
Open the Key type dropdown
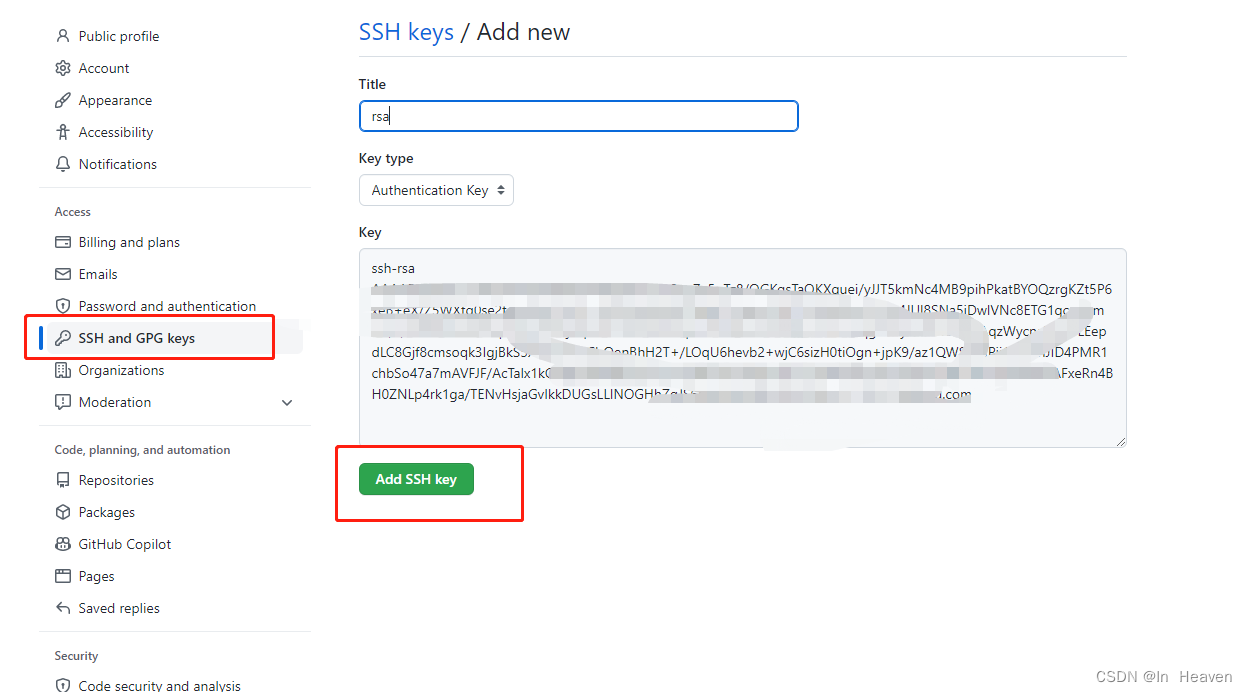point(436,190)
